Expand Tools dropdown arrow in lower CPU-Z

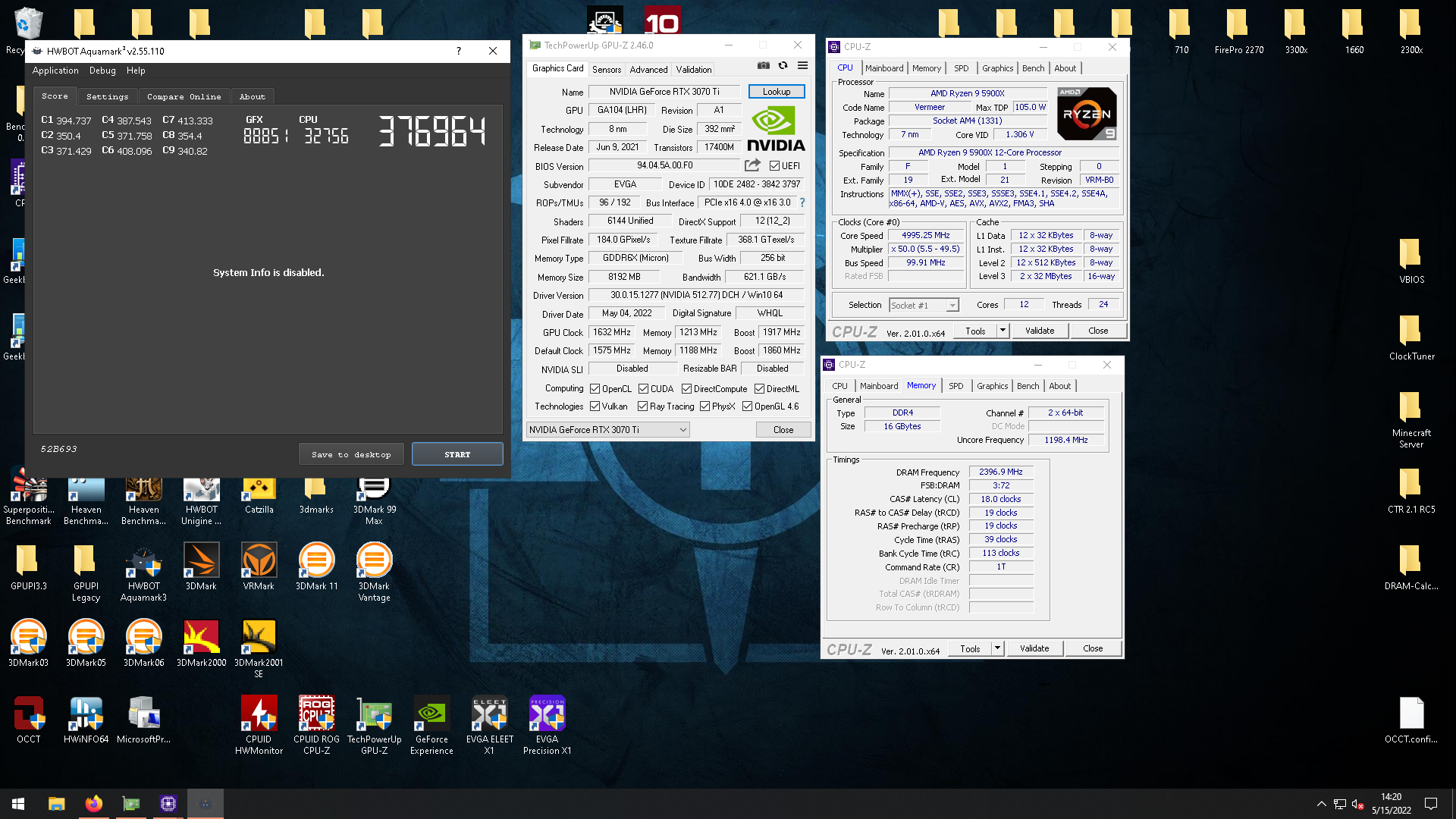[x=997, y=648]
